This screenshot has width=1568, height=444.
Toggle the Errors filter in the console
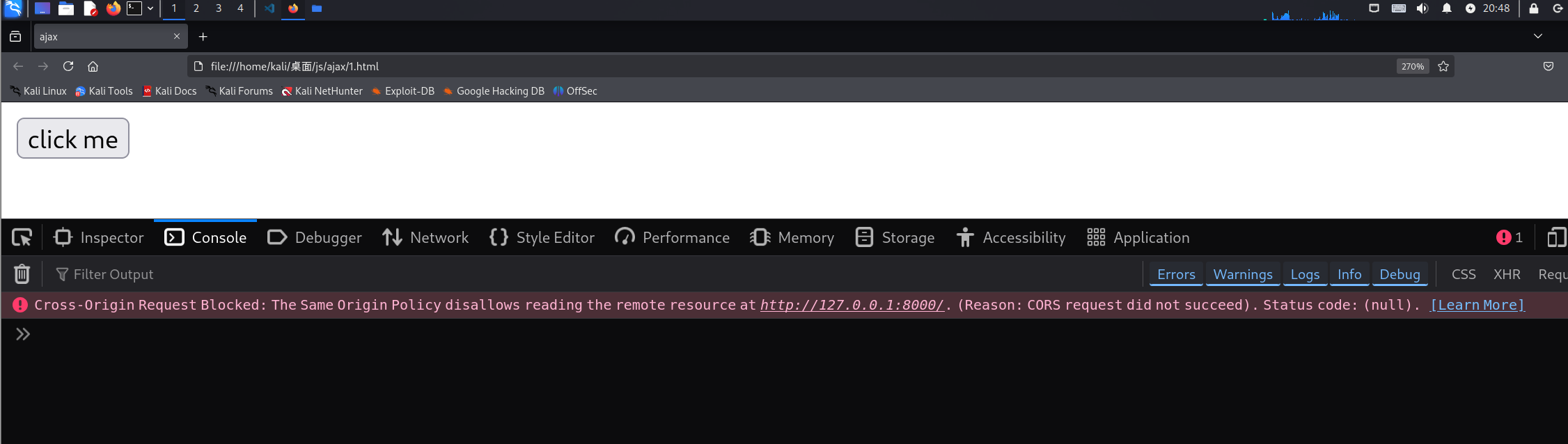point(1176,274)
